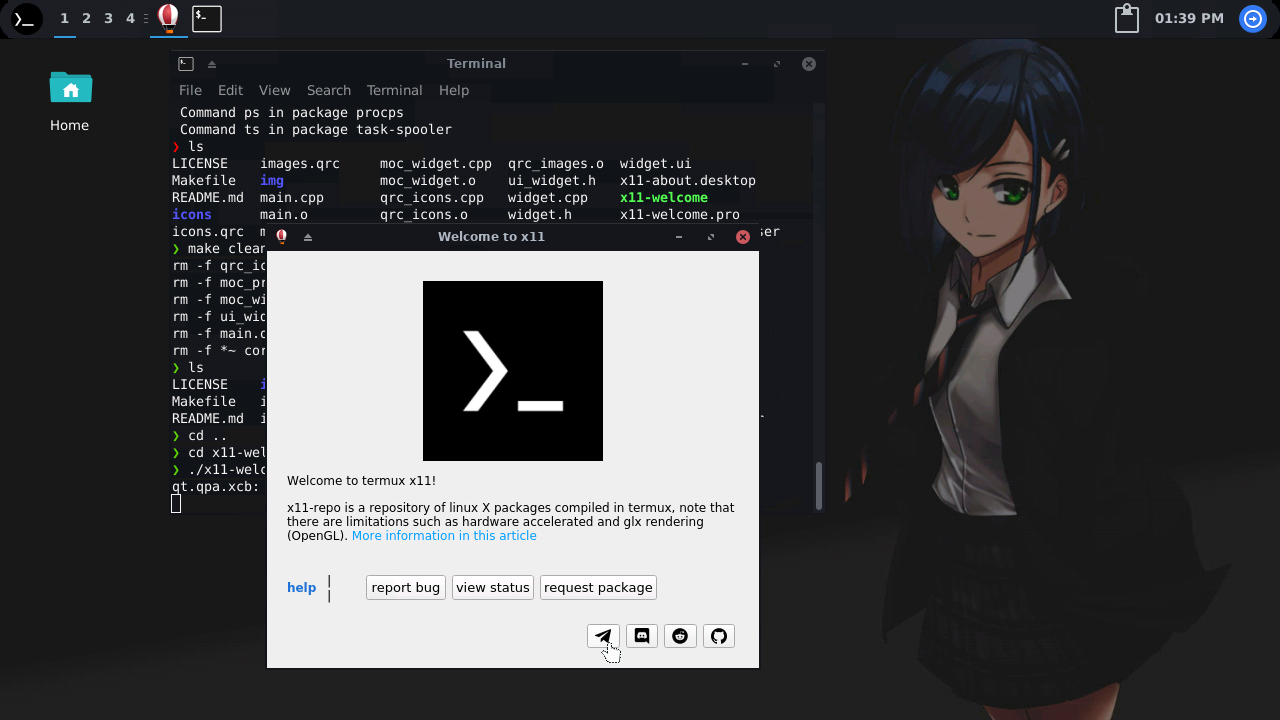Click x11-welcome file in terminal listing
Viewport: 1280px width, 720px height.
[664, 198]
